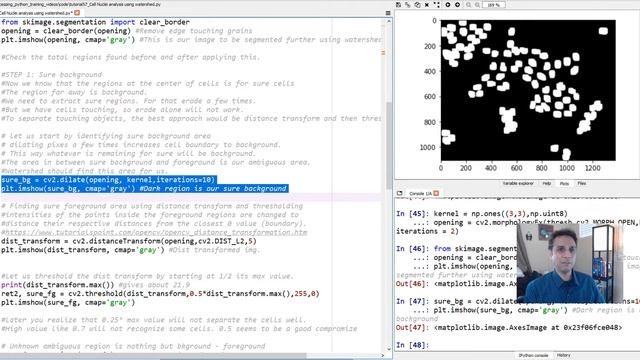Click the browse console tabs icon
Viewport: 640px width, 360px height.
tap(400, 193)
